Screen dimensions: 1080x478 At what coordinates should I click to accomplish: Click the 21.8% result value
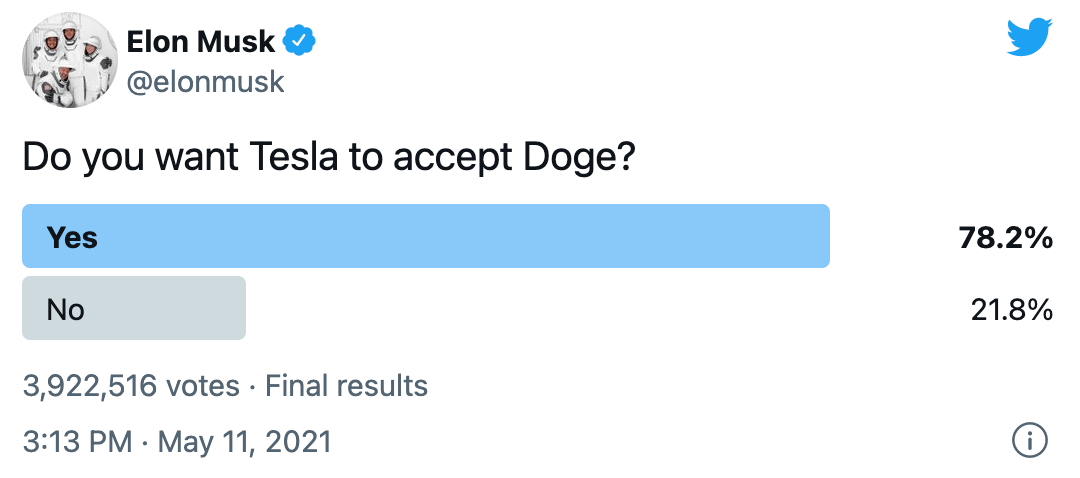[1011, 310]
